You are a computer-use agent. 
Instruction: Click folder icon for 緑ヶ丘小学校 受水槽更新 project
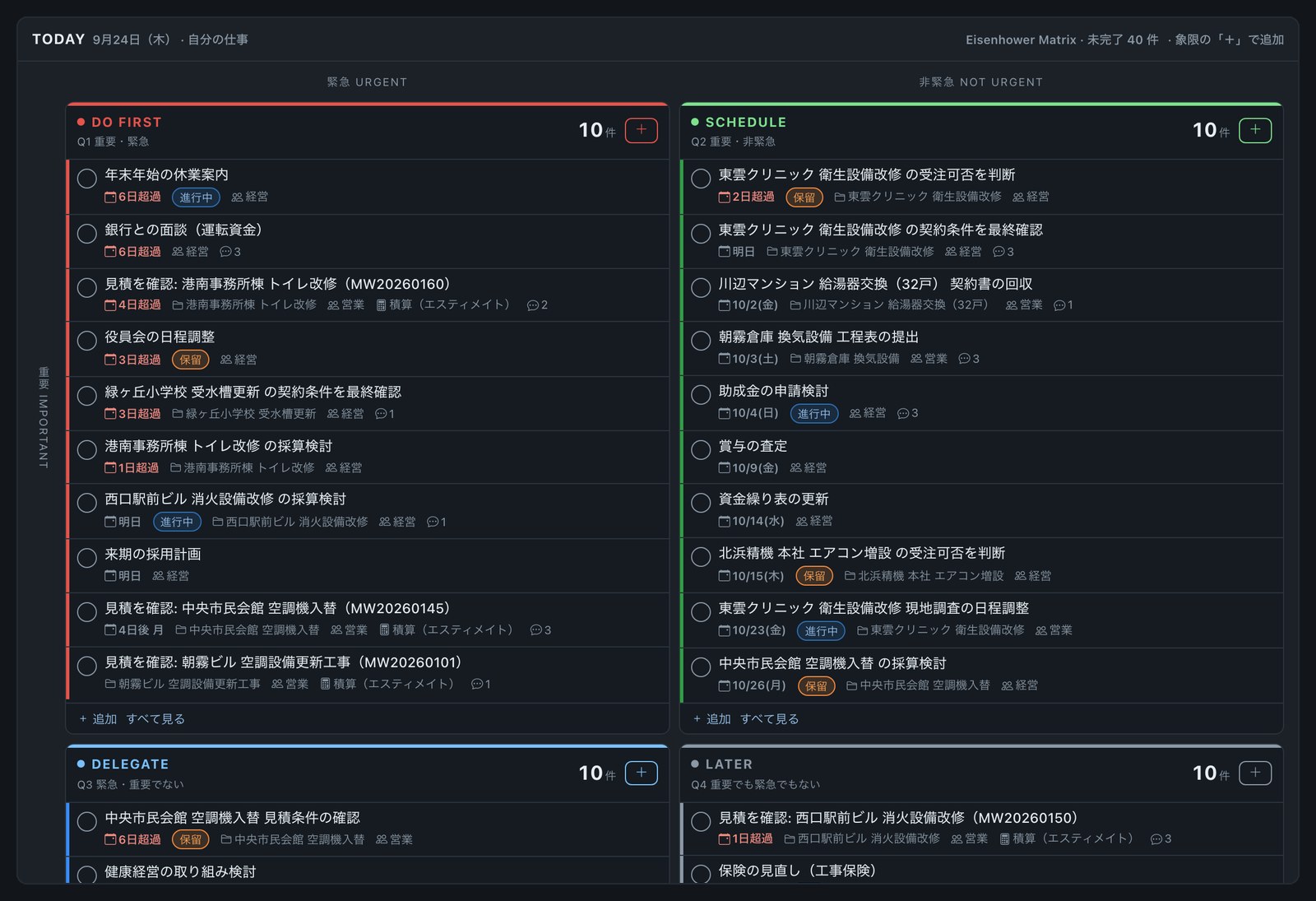178,414
